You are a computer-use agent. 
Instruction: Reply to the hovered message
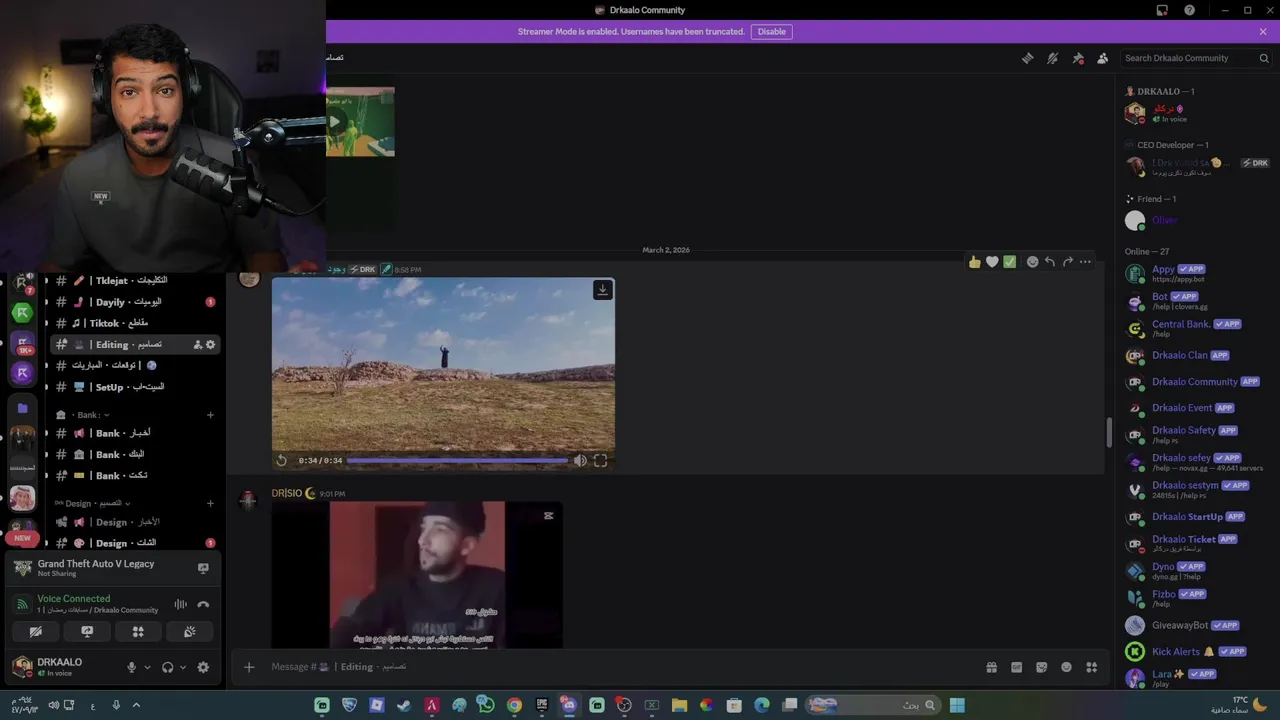coord(1050,262)
